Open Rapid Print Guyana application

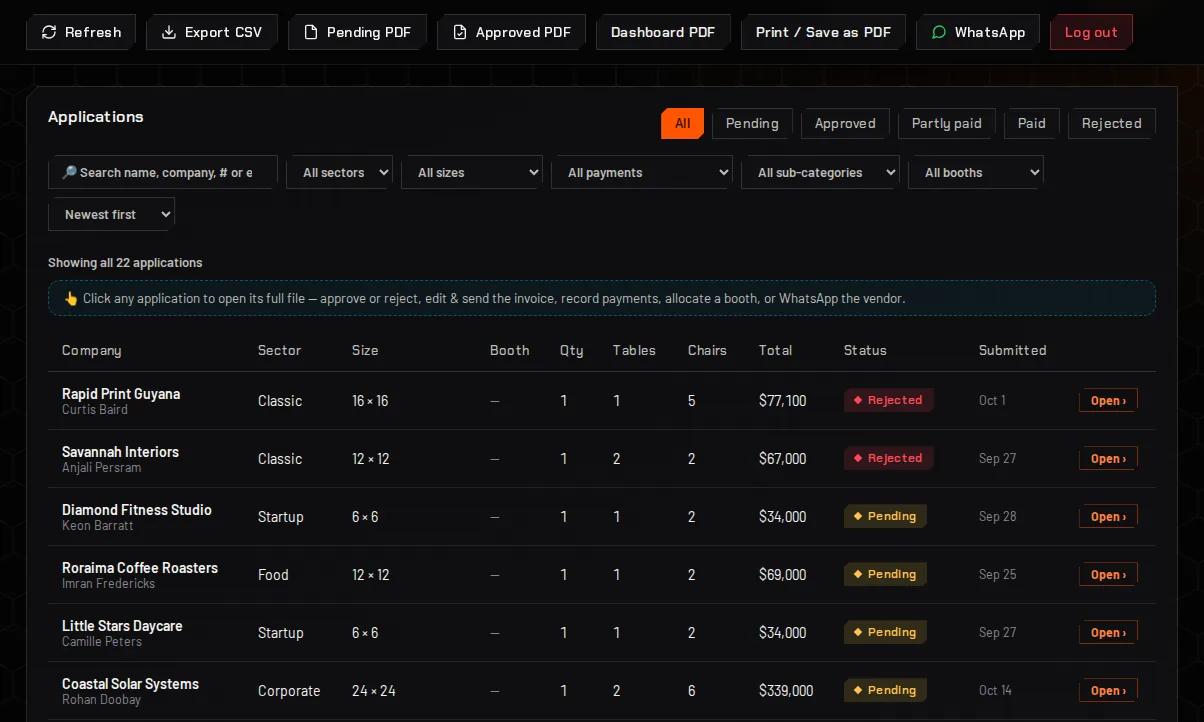coord(1108,401)
